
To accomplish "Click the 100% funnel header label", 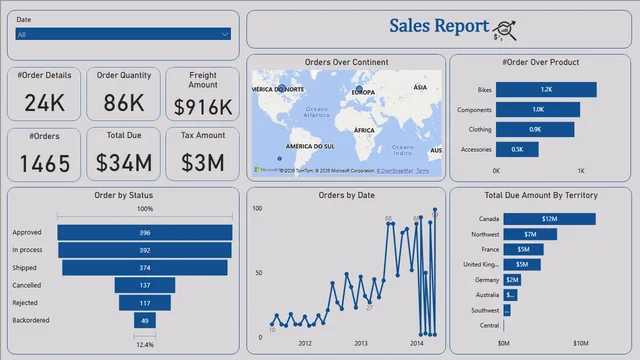I will [x=145, y=209].
